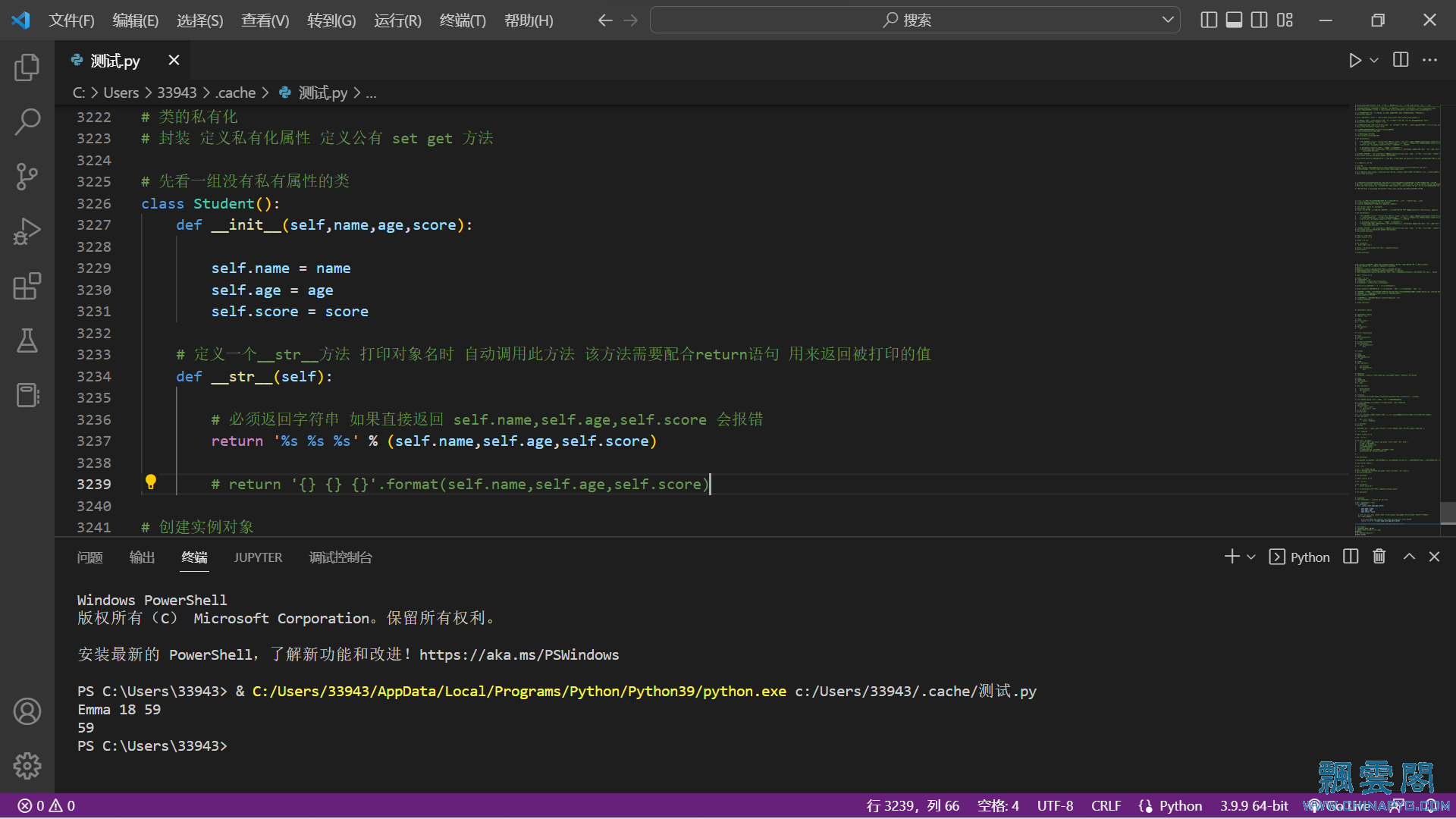Image resolution: width=1456 pixels, height=819 pixels.
Task: Show code actions via lightbulb icon
Action: [x=151, y=482]
